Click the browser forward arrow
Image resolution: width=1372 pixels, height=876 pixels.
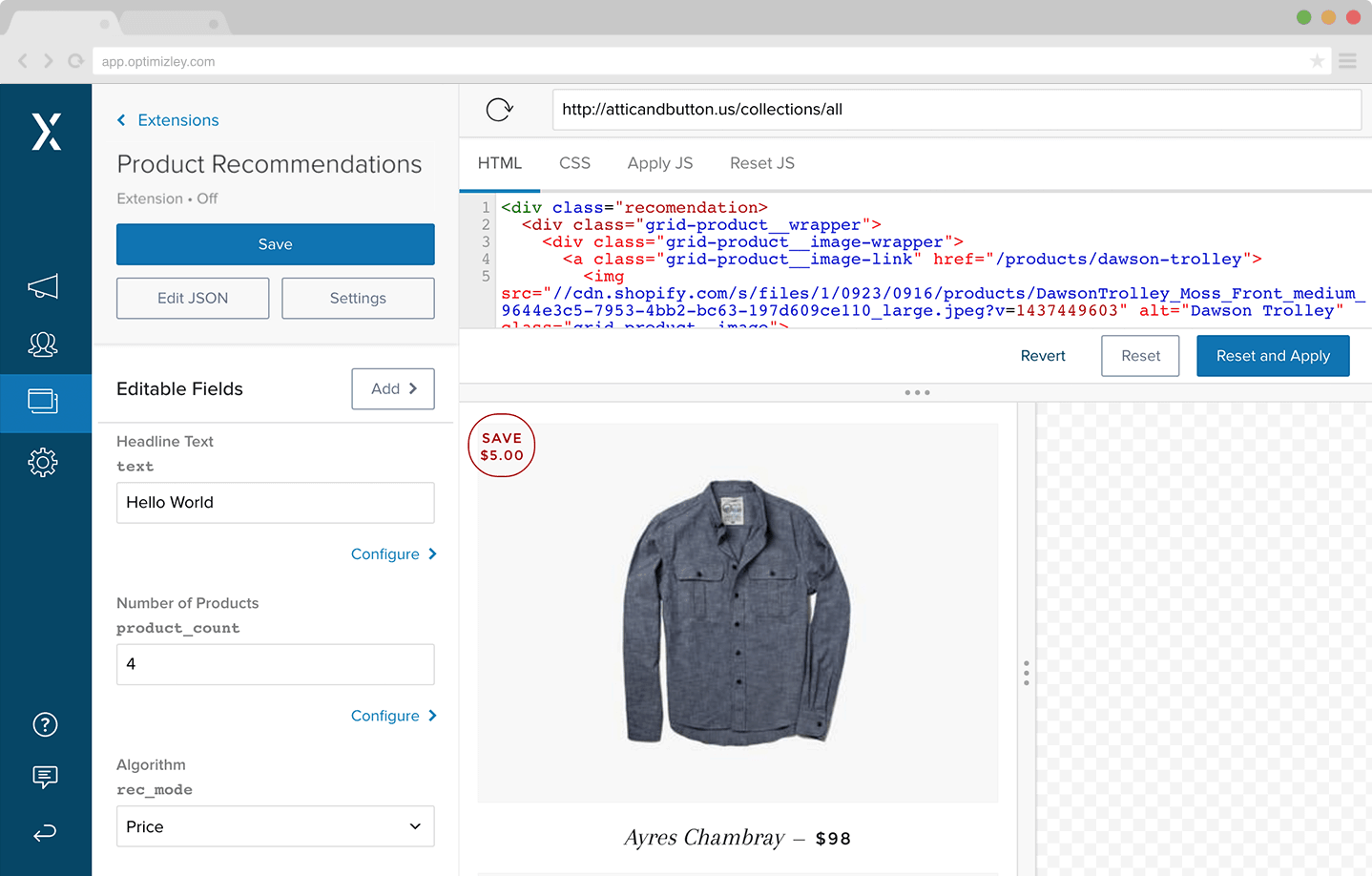[48, 61]
